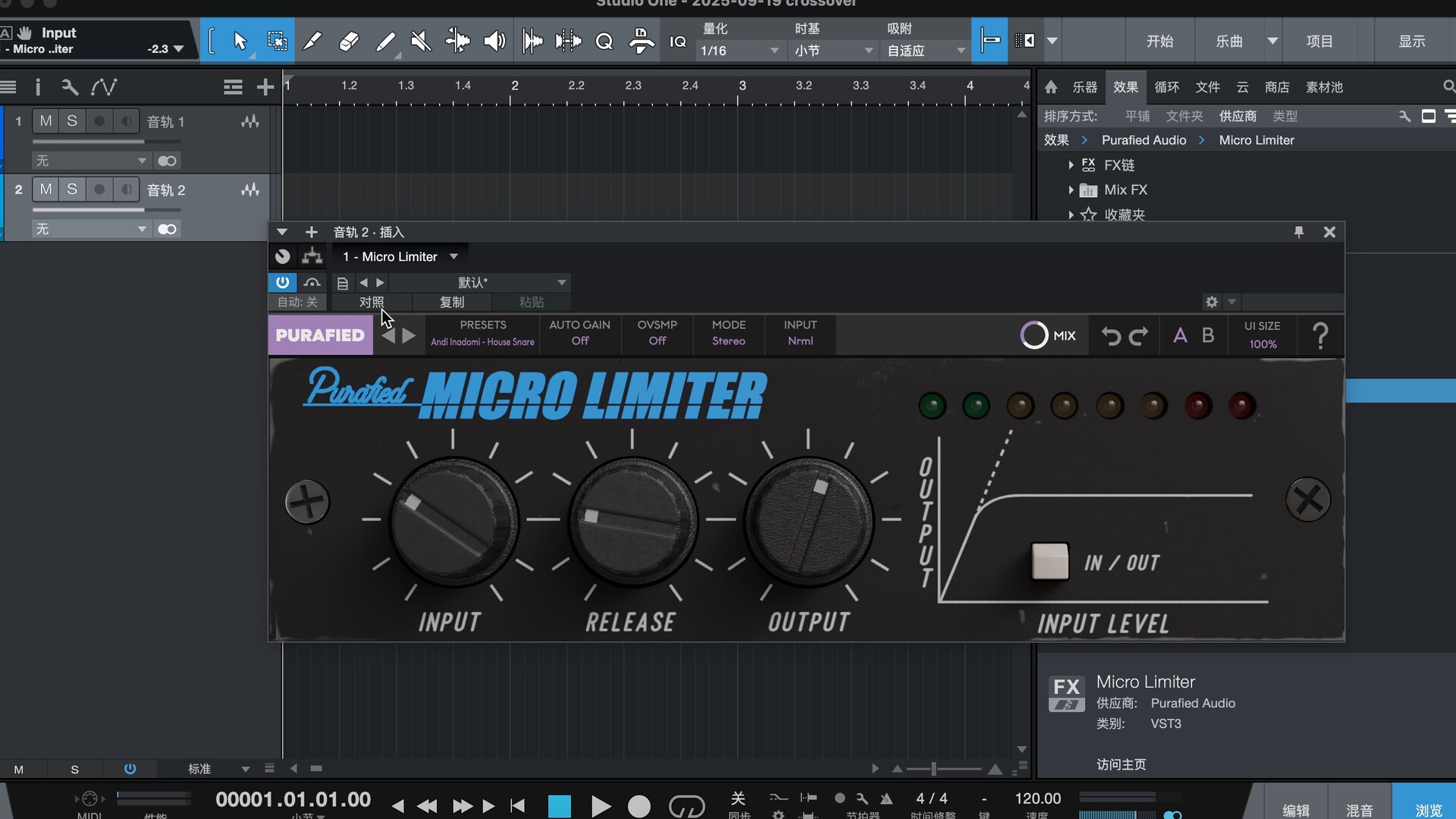Arm record on 音轨 2
1456x819 pixels.
coord(99,190)
